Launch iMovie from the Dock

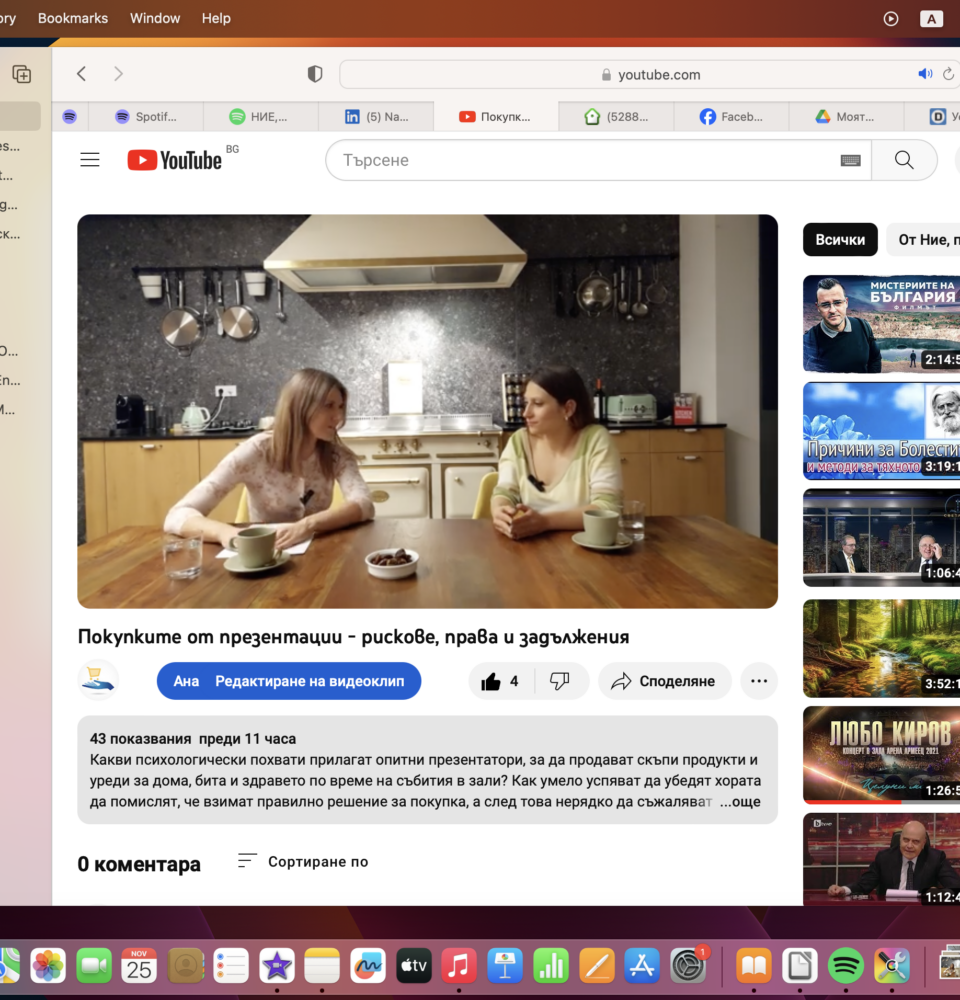277,966
